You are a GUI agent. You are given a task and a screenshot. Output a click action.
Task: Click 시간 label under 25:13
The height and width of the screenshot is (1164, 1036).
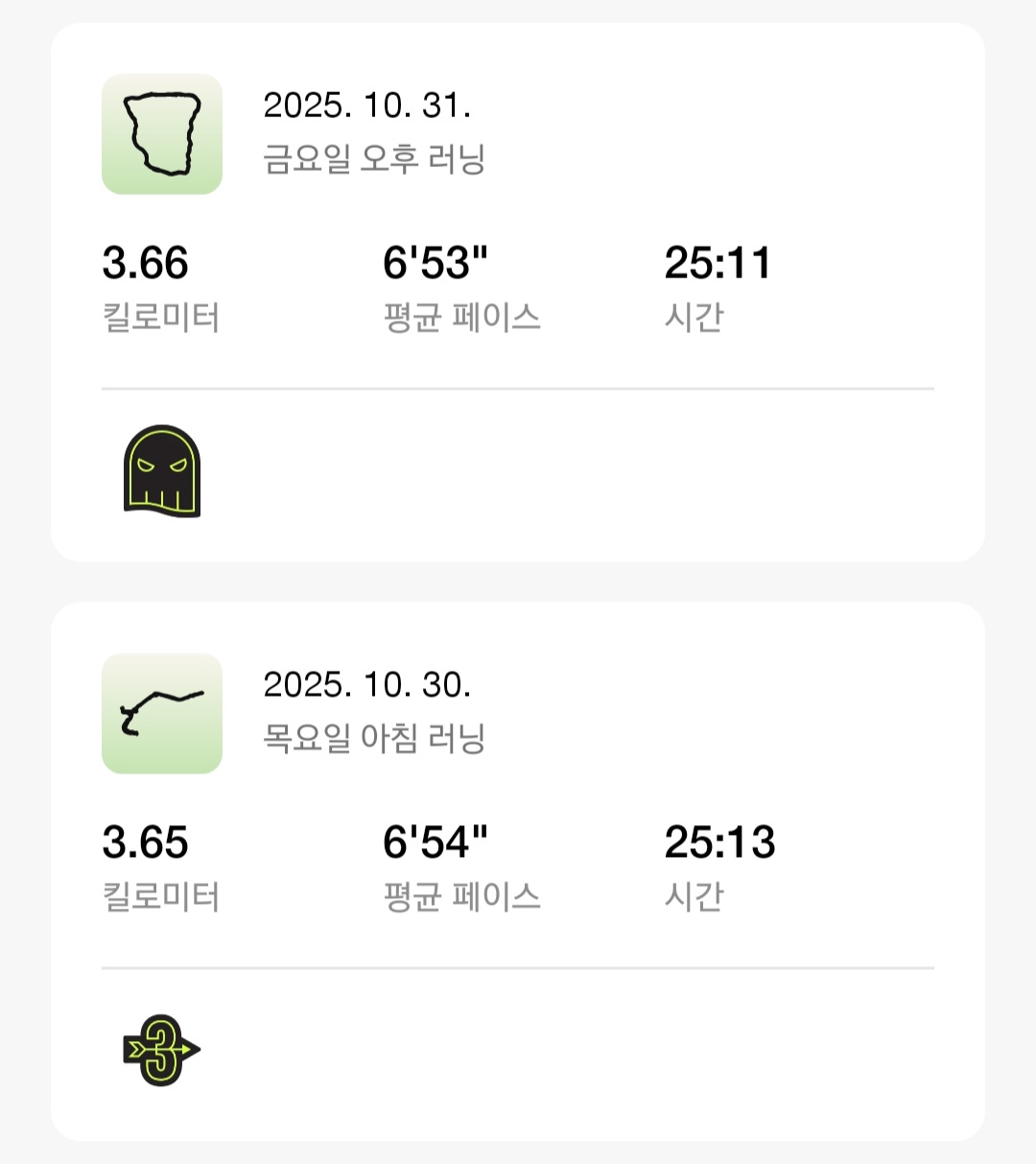tap(694, 897)
